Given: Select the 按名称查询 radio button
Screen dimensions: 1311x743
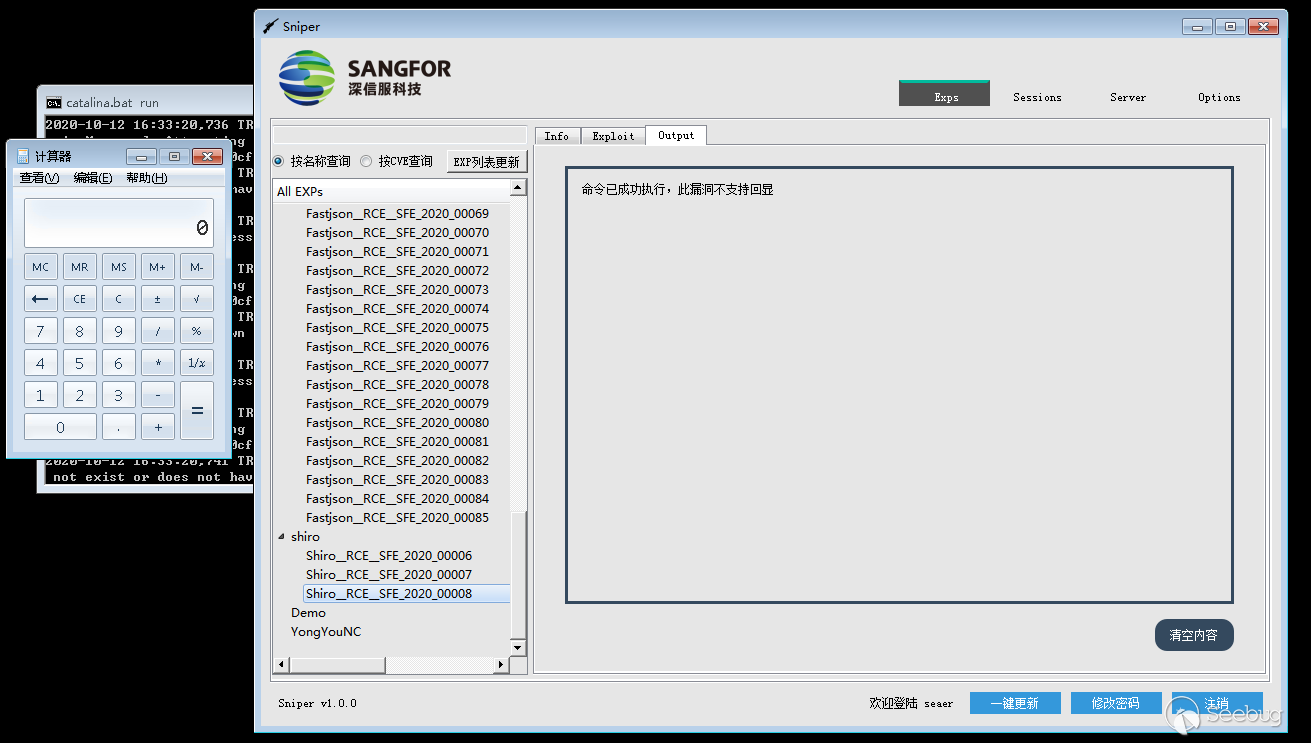Looking at the screenshot, I should click(x=278, y=161).
